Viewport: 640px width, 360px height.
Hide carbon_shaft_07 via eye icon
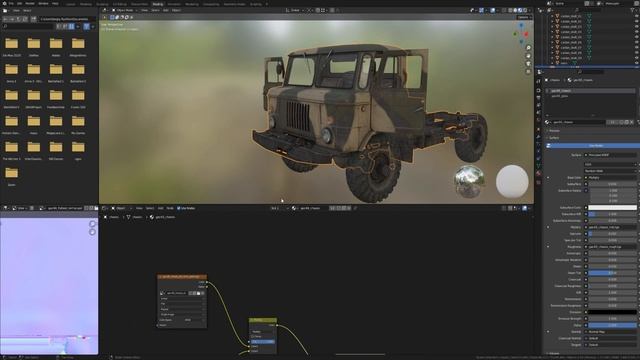pos(637,47)
